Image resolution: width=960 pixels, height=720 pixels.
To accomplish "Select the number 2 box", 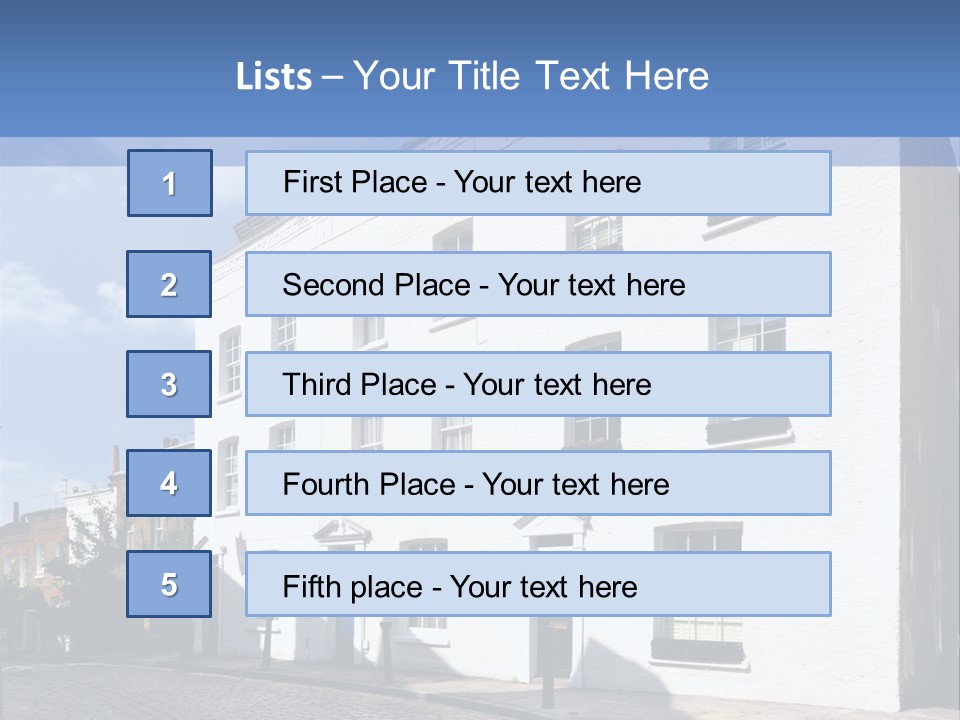I will [169, 284].
